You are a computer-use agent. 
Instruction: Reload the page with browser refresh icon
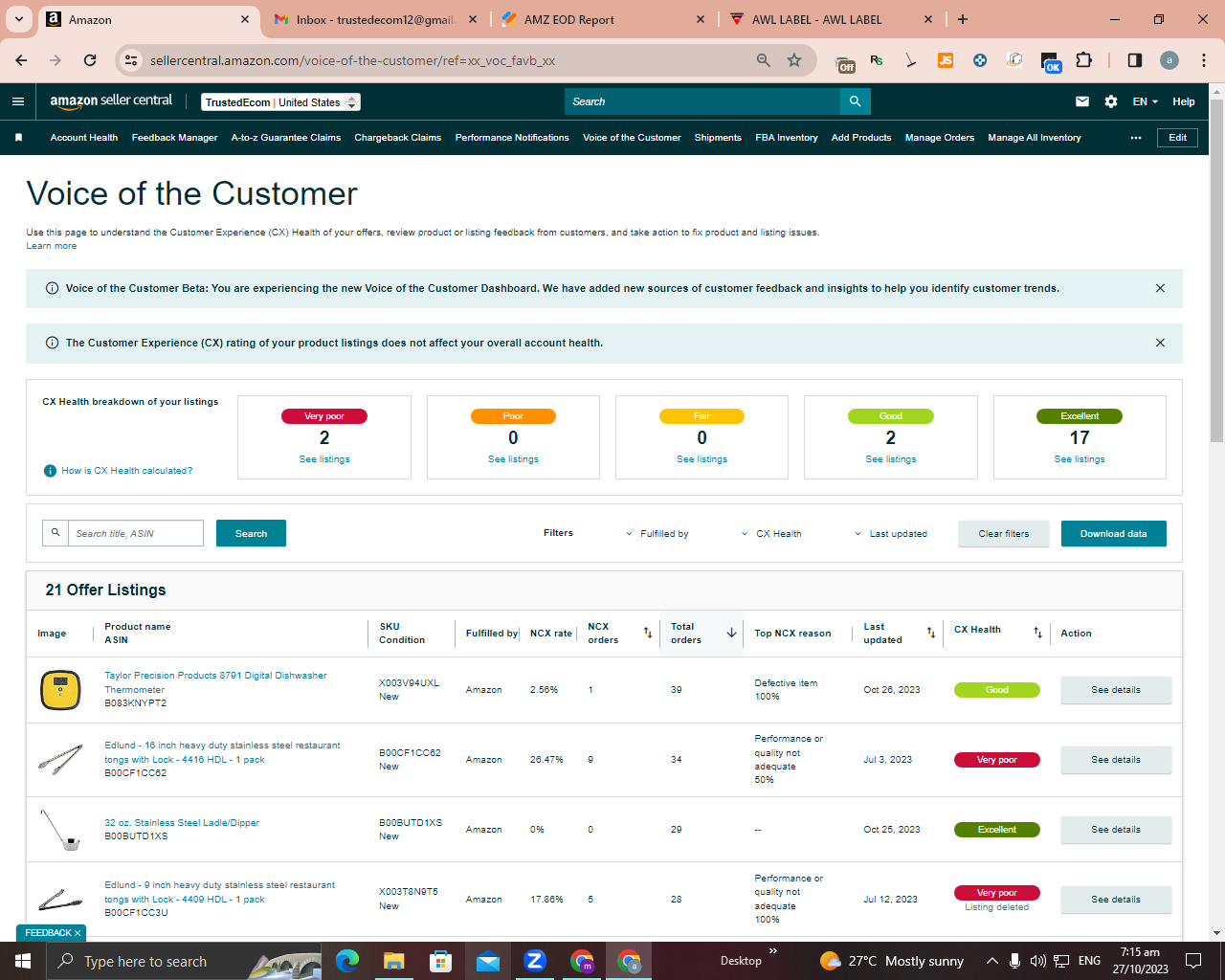(x=90, y=60)
